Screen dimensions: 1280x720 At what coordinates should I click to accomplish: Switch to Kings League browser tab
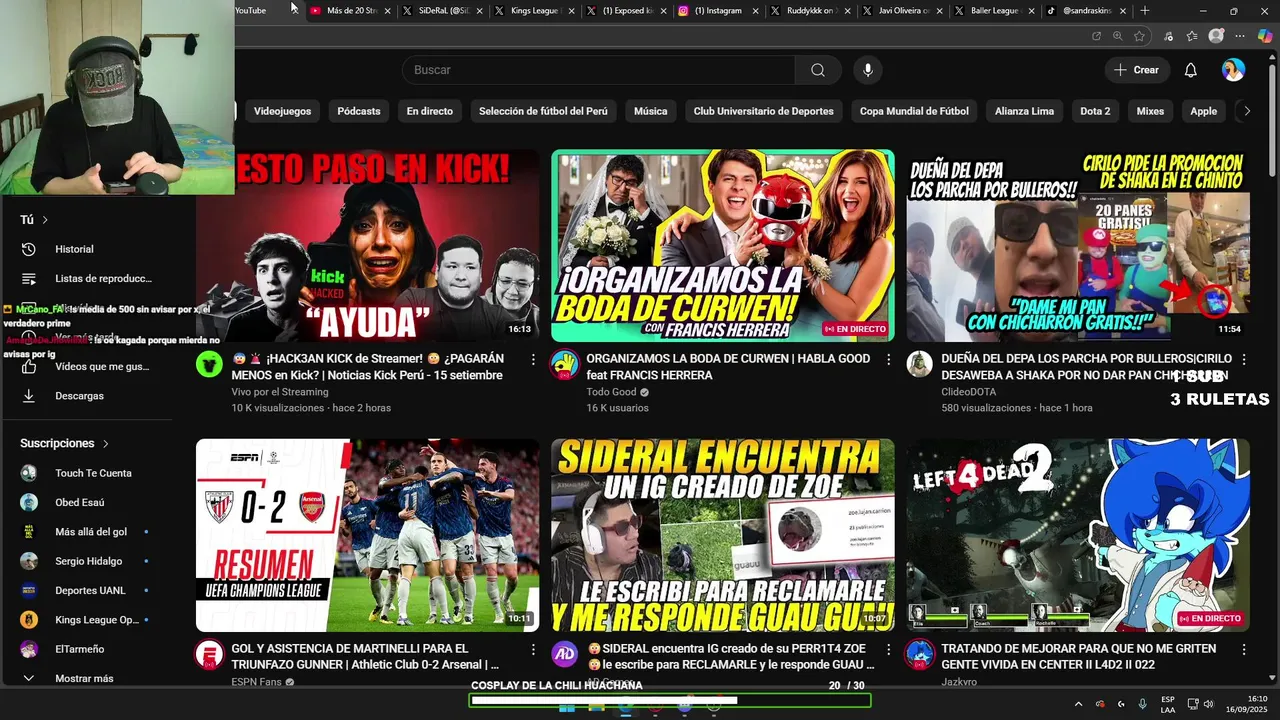534,11
